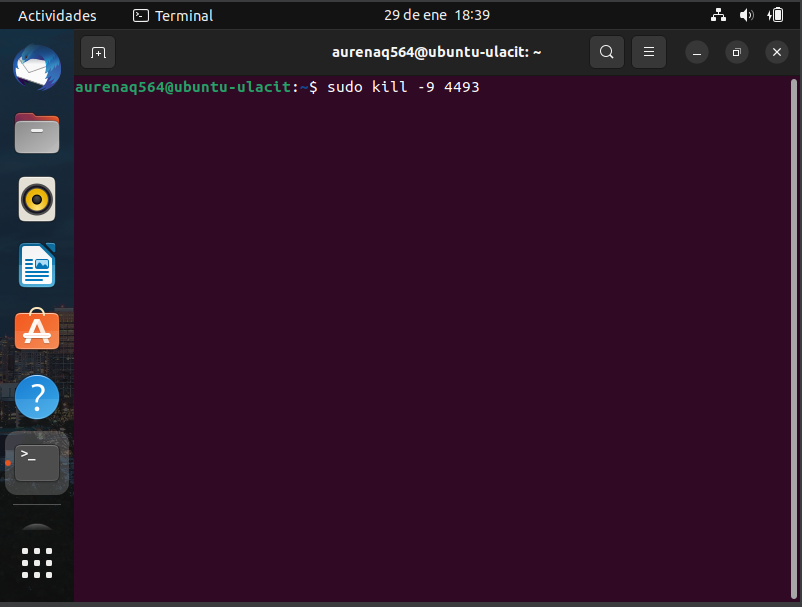Open the Ubuntu App Center
The height and width of the screenshot is (607, 802).
point(37,330)
